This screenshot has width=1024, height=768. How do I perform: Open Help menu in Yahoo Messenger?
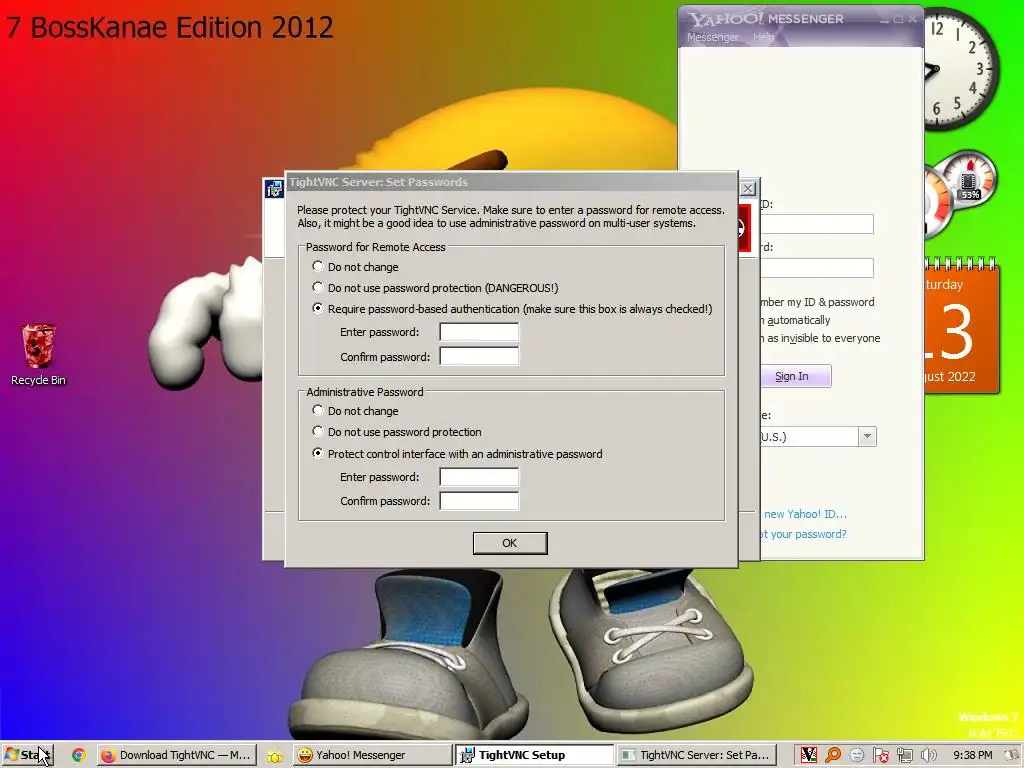(x=763, y=37)
